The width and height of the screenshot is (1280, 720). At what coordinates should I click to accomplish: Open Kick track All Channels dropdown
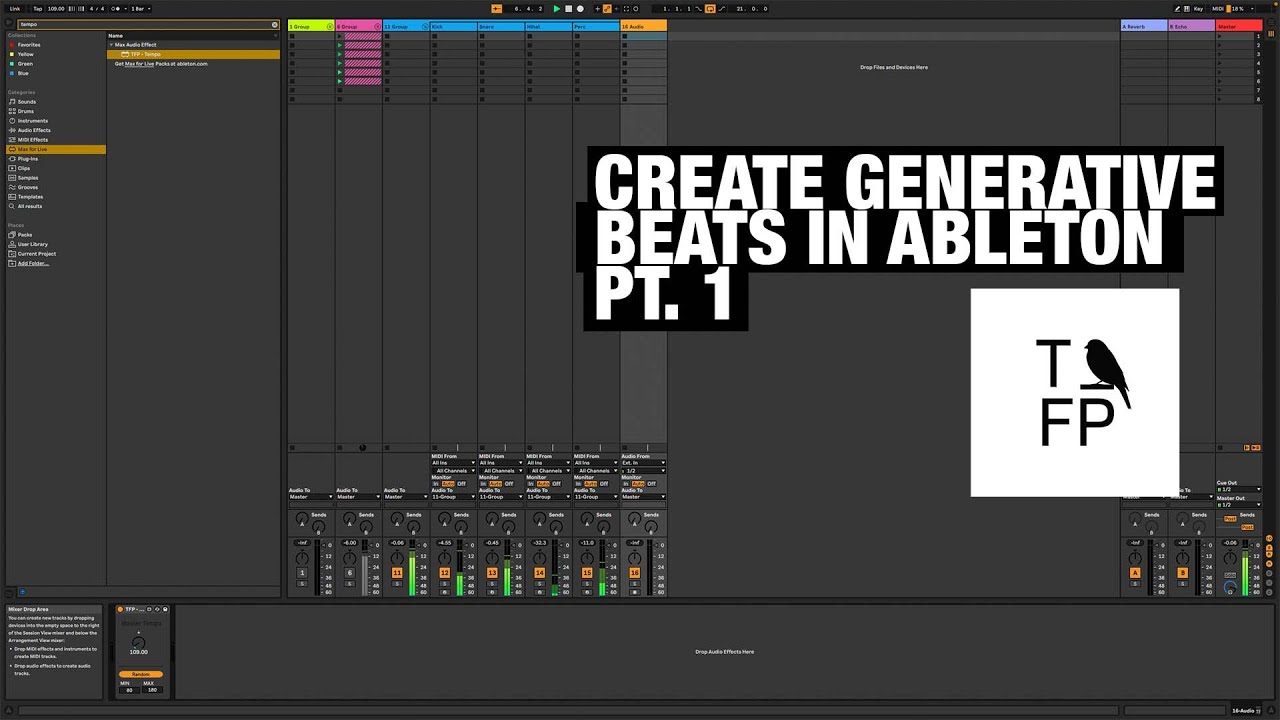(454, 471)
